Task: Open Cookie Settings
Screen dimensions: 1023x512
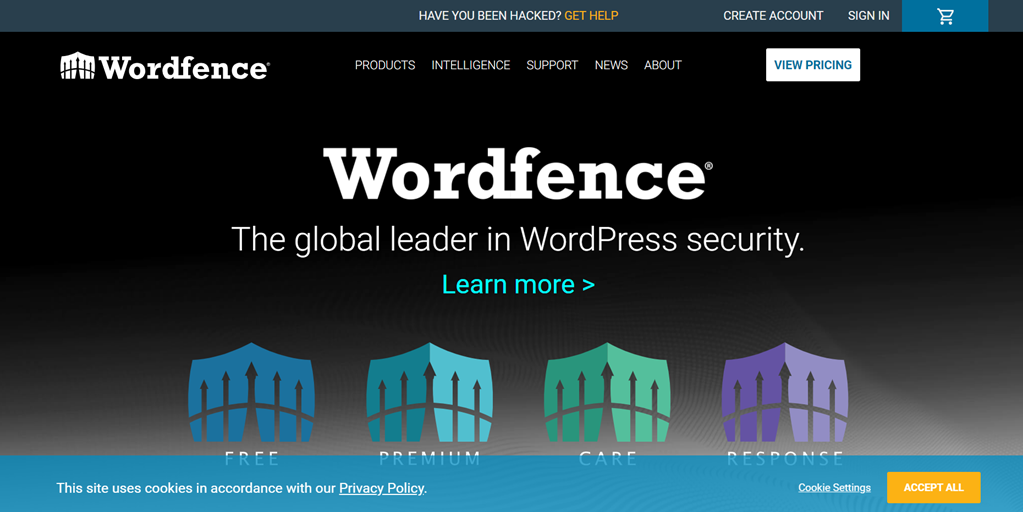Action: [x=834, y=488]
